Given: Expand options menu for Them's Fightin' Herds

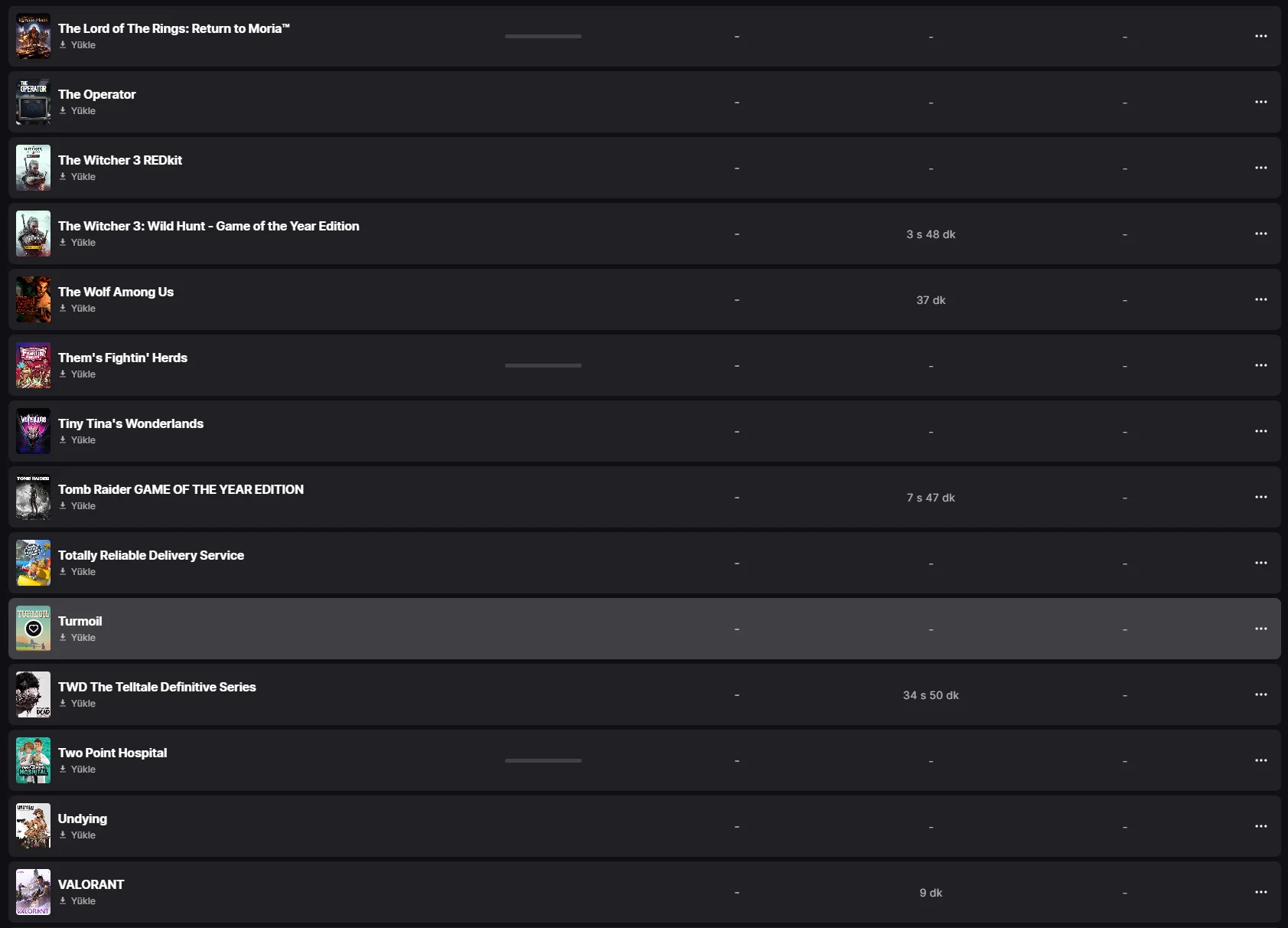Looking at the screenshot, I should coord(1260,365).
